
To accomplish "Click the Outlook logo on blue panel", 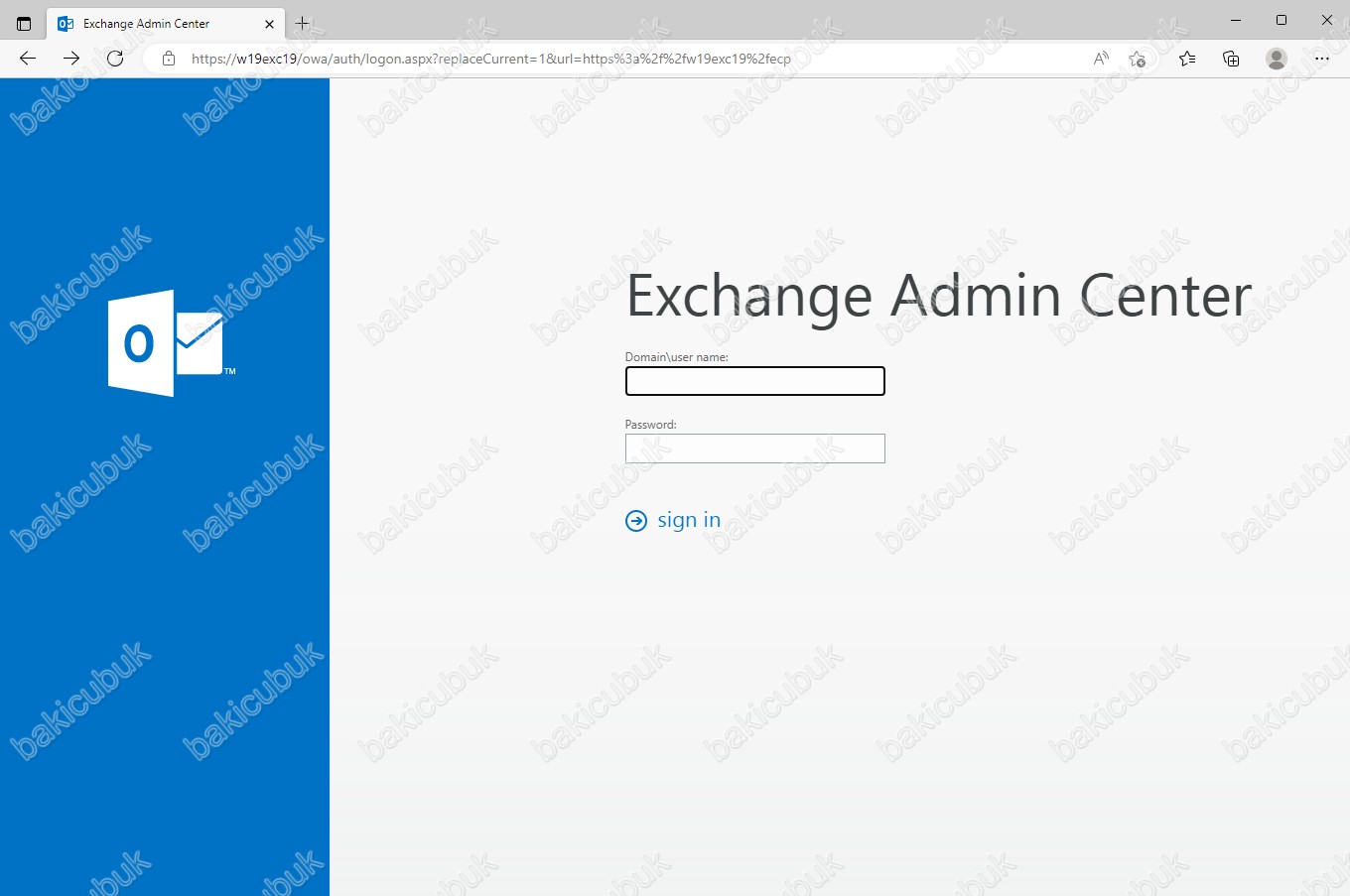I will pos(171,343).
